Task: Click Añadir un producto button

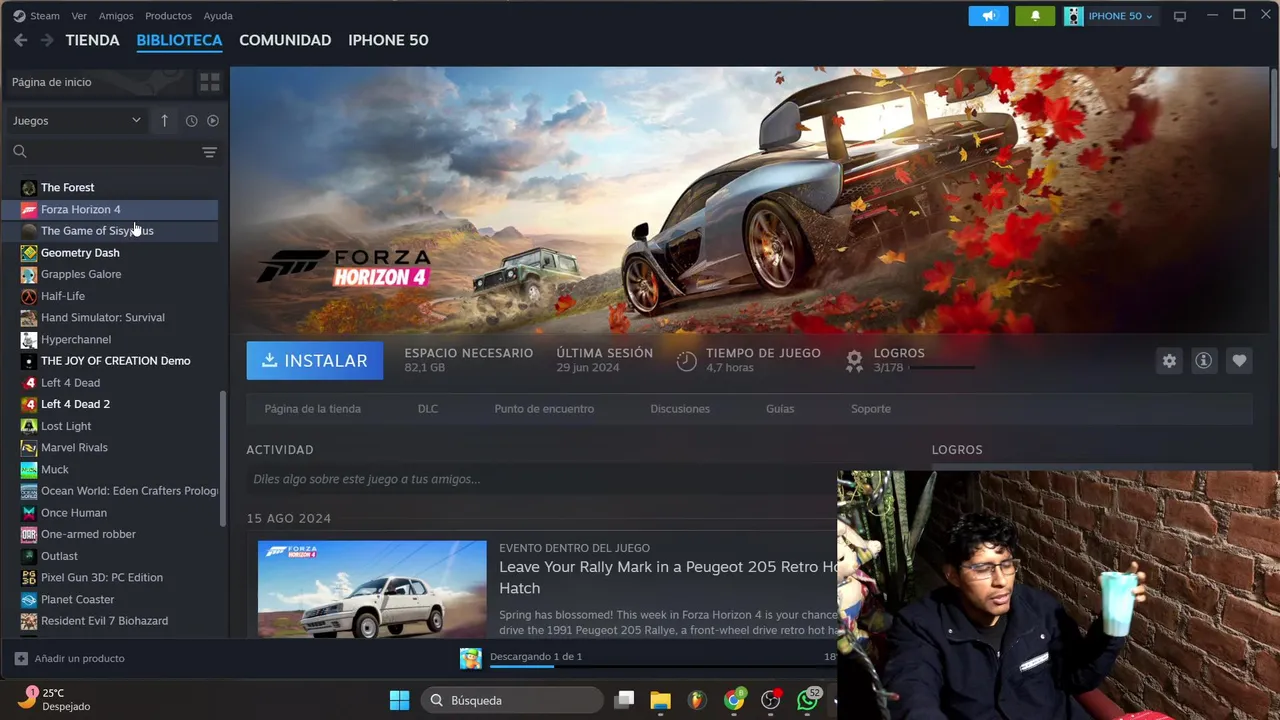Action: (x=70, y=658)
